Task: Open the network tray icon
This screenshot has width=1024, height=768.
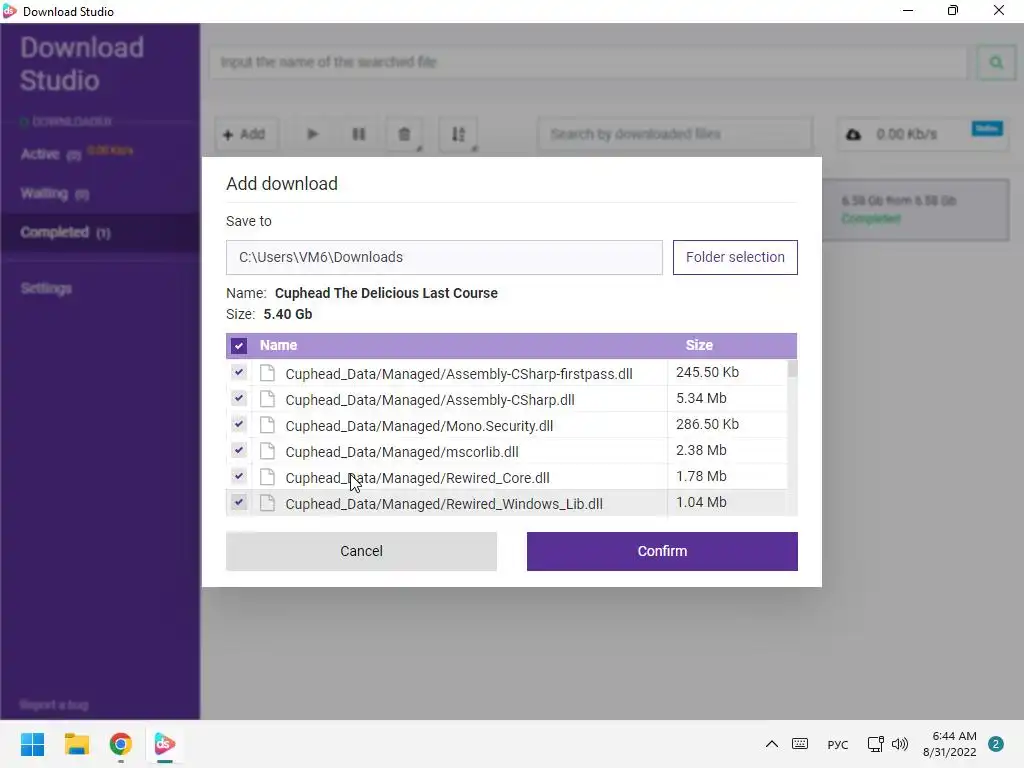Action: coord(875,744)
